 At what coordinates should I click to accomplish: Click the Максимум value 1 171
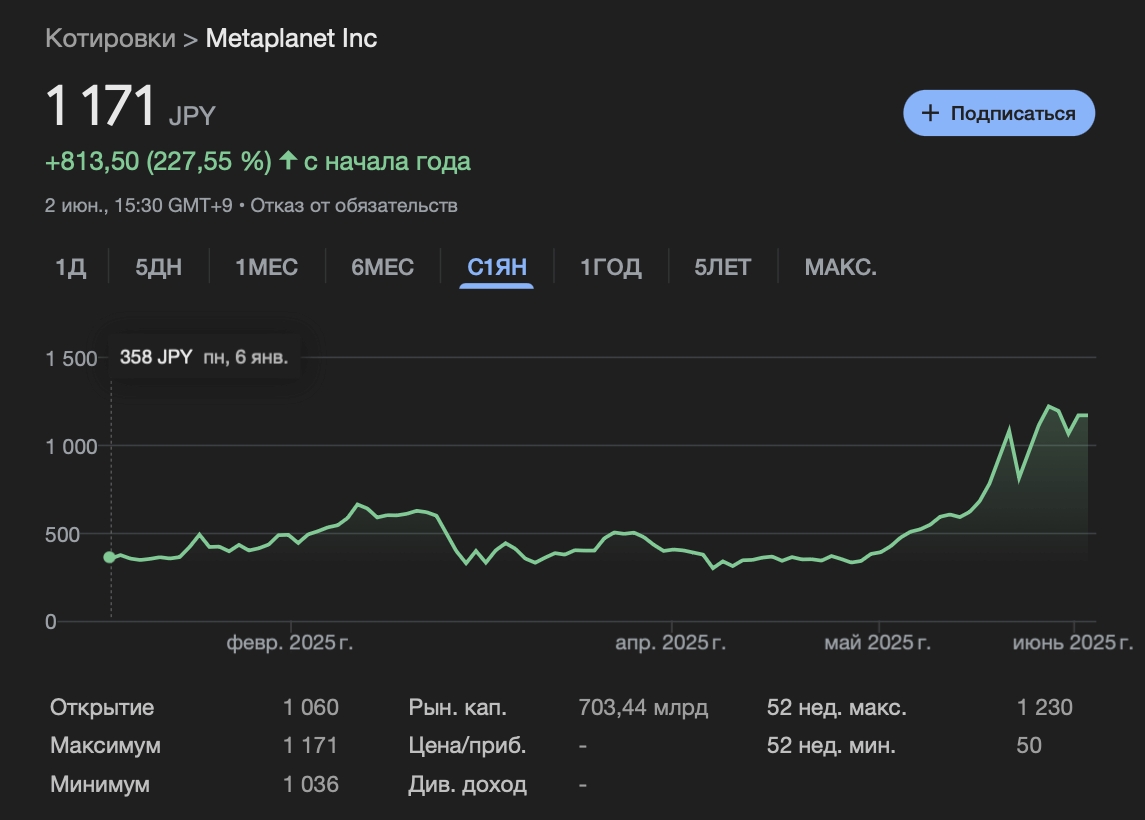tap(310, 745)
